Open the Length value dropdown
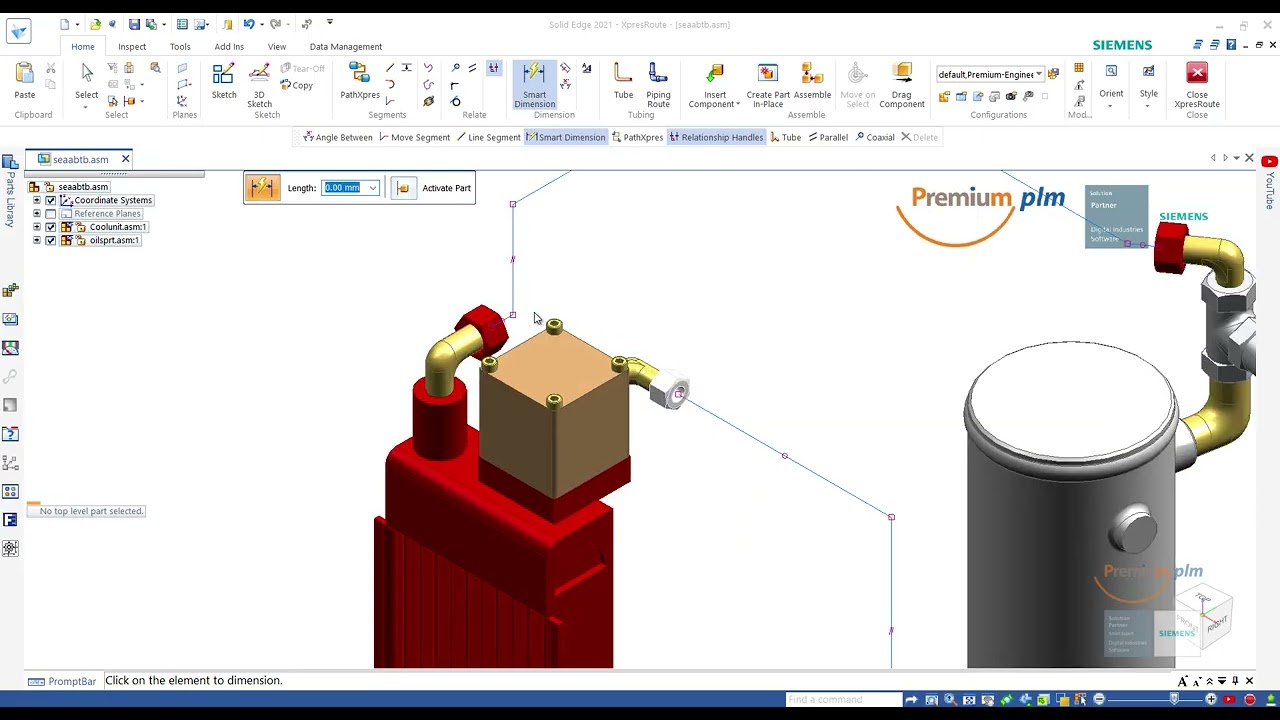 [x=373, y=188]
